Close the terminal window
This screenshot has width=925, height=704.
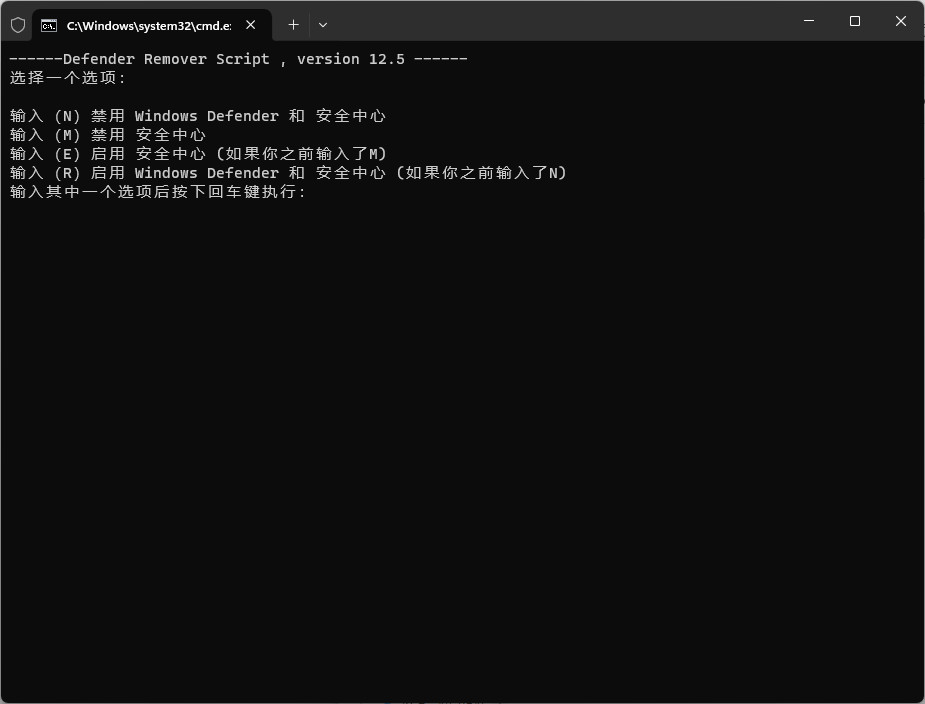[900, 21]
